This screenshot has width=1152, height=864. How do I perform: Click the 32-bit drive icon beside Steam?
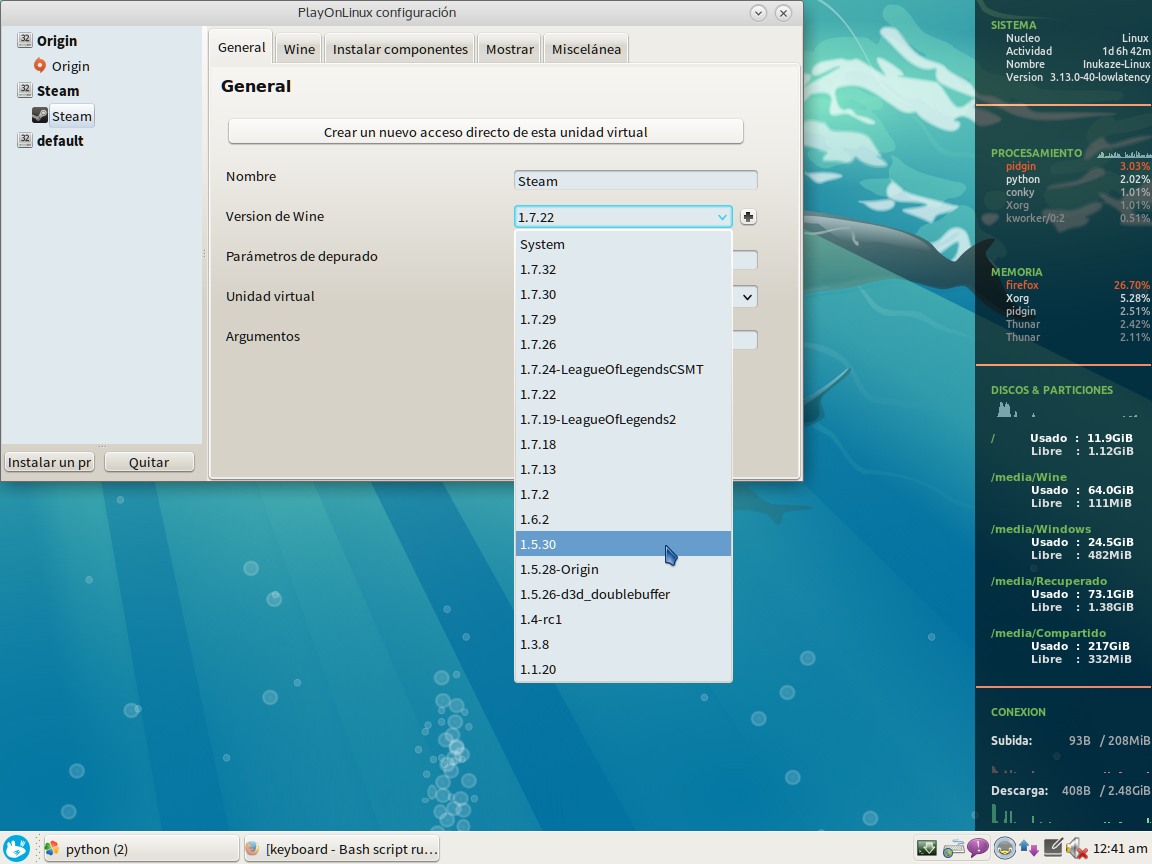25,90
